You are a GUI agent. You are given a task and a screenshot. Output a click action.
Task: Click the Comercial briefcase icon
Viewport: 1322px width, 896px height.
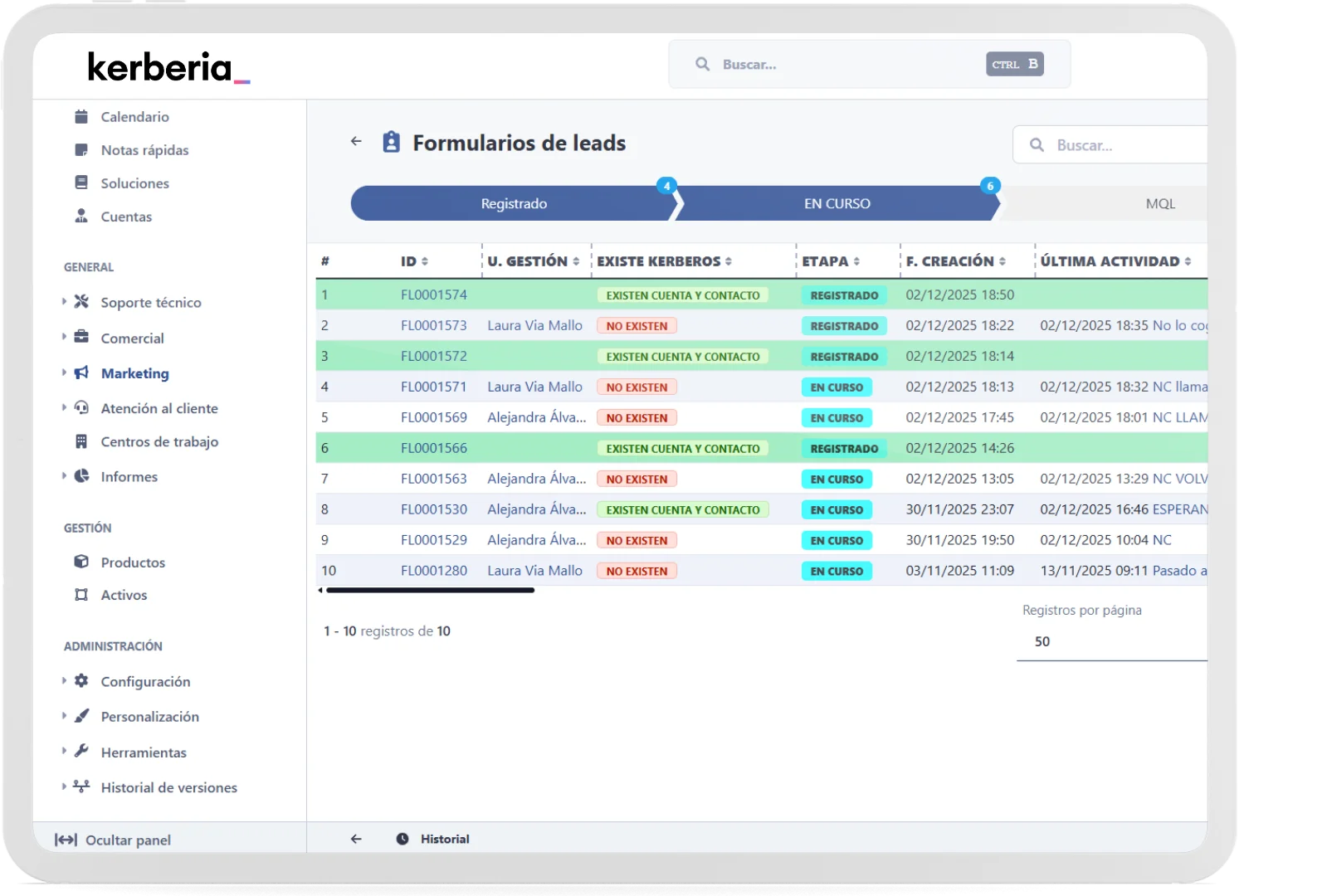(81, 337)
